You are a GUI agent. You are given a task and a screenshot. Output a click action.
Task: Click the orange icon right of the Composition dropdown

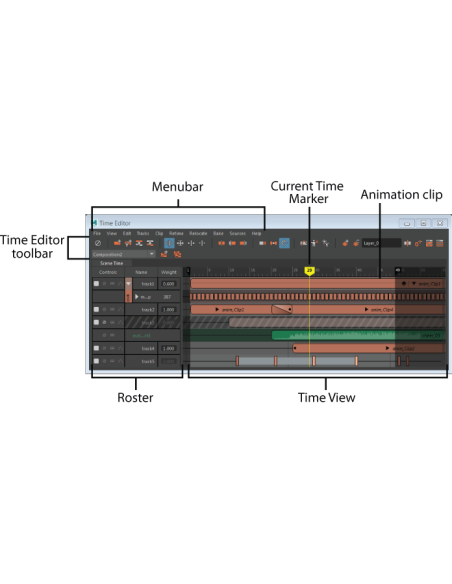coord(164,254)
